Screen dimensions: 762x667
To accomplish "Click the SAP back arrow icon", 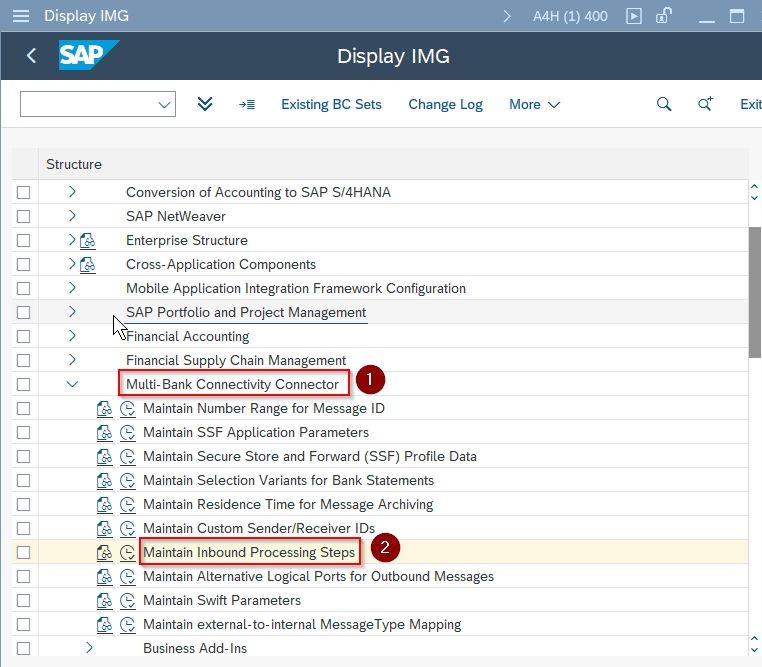I will [31, 55].
